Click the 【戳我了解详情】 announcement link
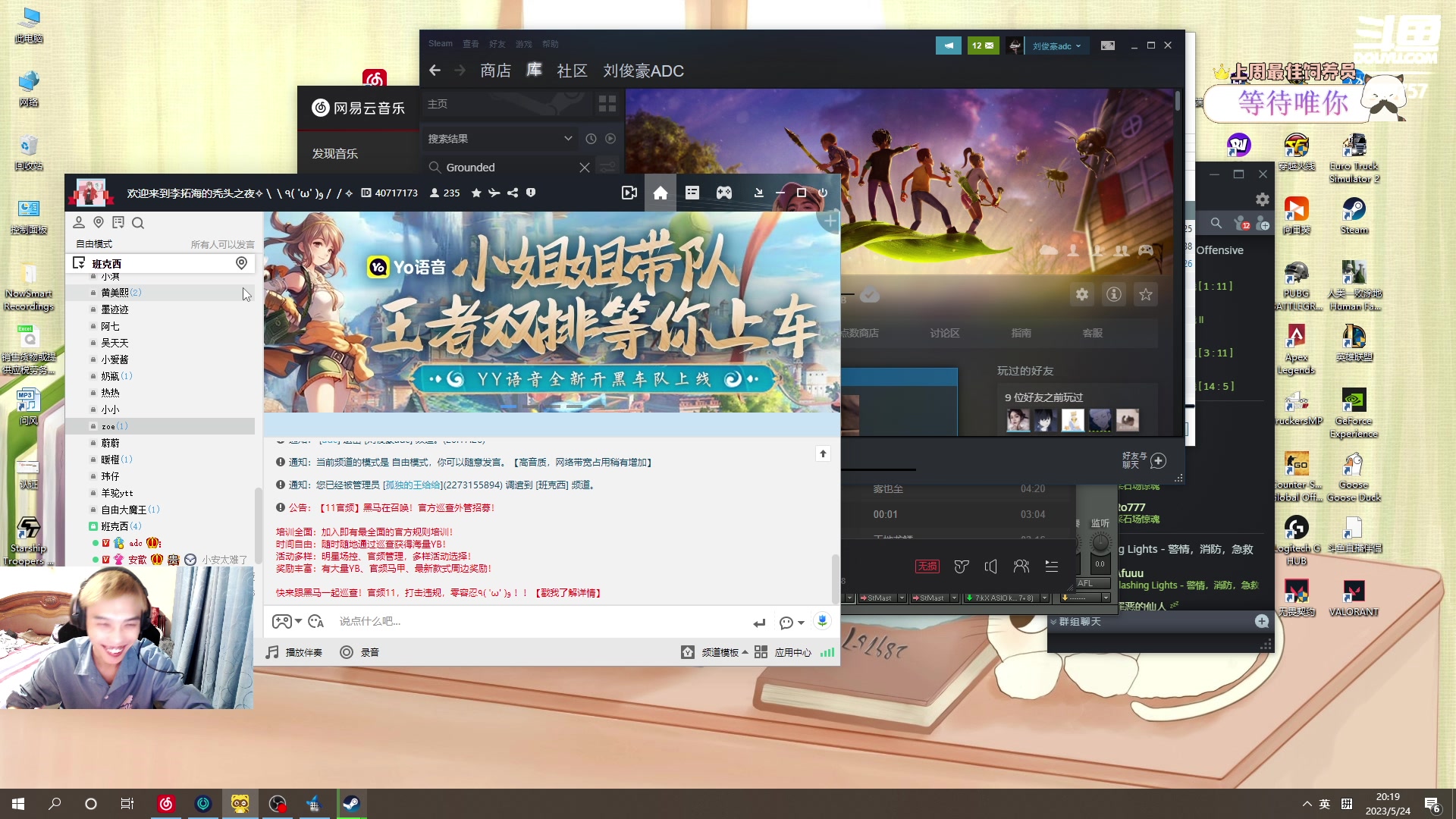 570,592
